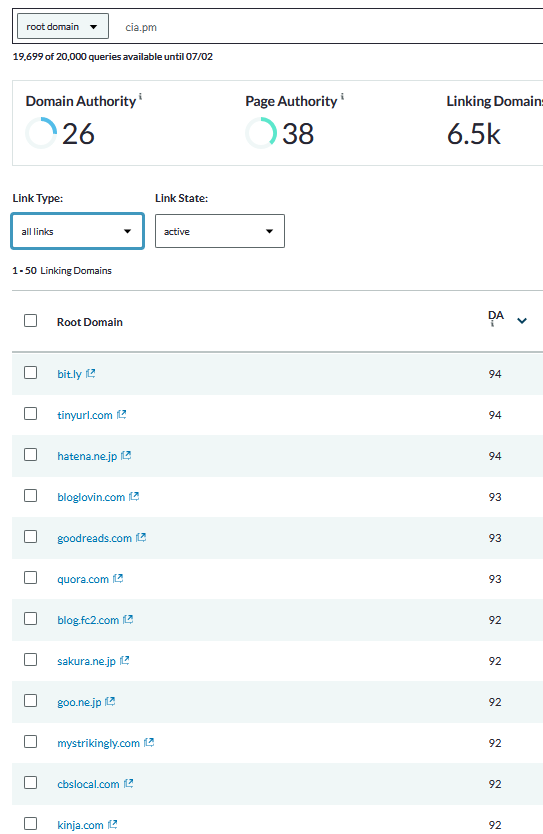The image size is (543, 834).
Task: Select the DA value 94 for bit.ly
Action: [x=495, y=374]
